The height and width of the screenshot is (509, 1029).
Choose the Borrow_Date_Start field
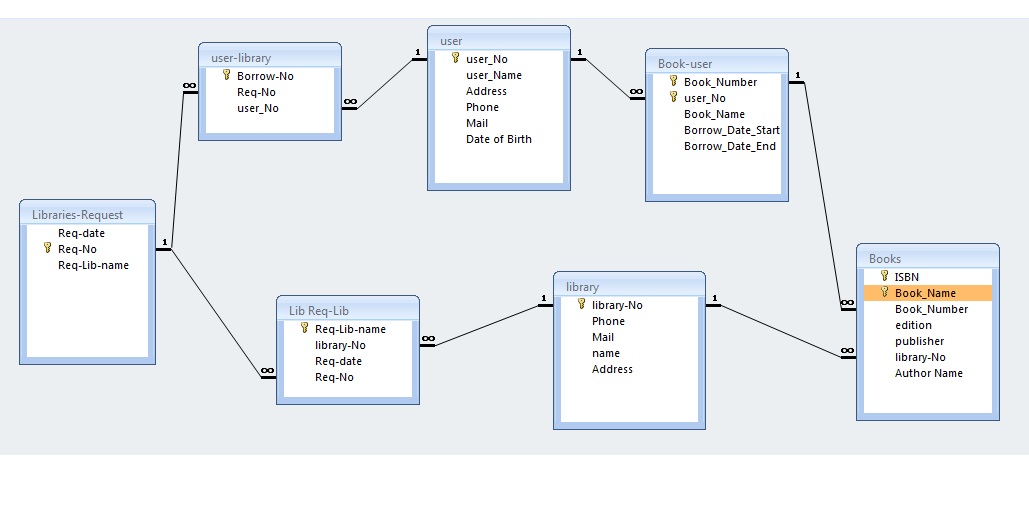pos(731,130)
